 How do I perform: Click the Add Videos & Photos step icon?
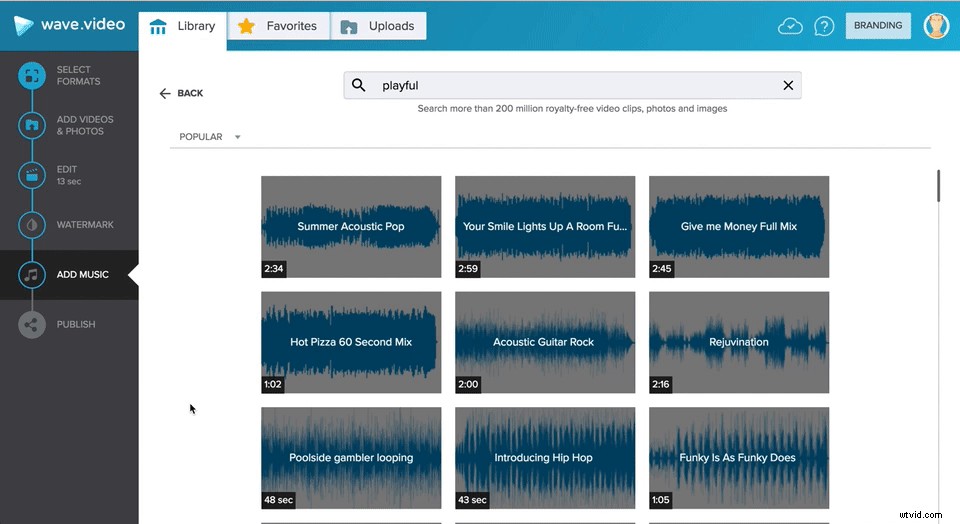(32, 125)
